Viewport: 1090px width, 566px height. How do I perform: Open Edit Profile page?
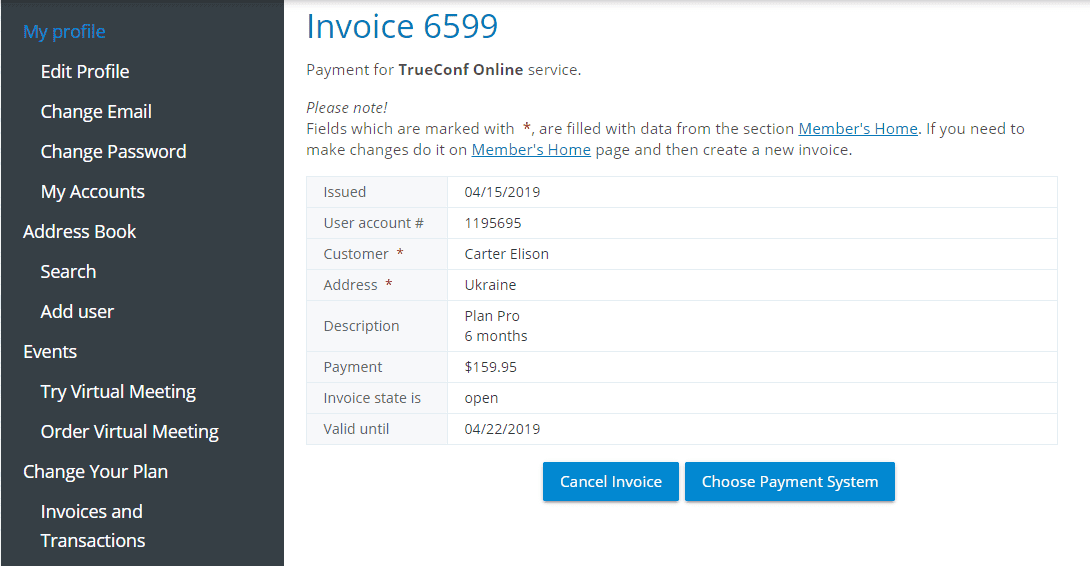point(85,72)
